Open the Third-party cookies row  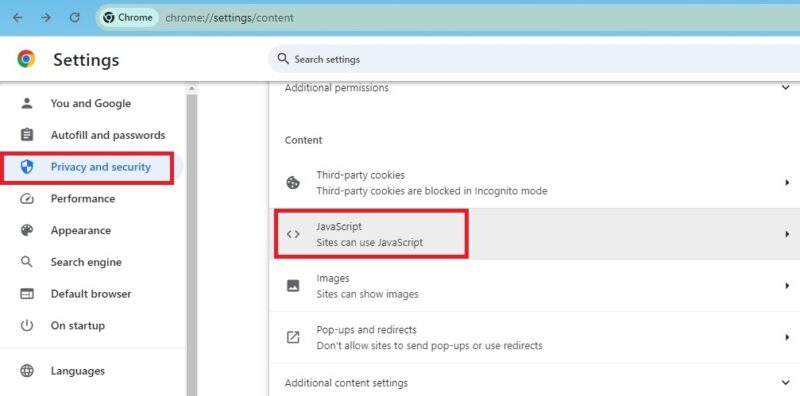(x=534, y=182)
